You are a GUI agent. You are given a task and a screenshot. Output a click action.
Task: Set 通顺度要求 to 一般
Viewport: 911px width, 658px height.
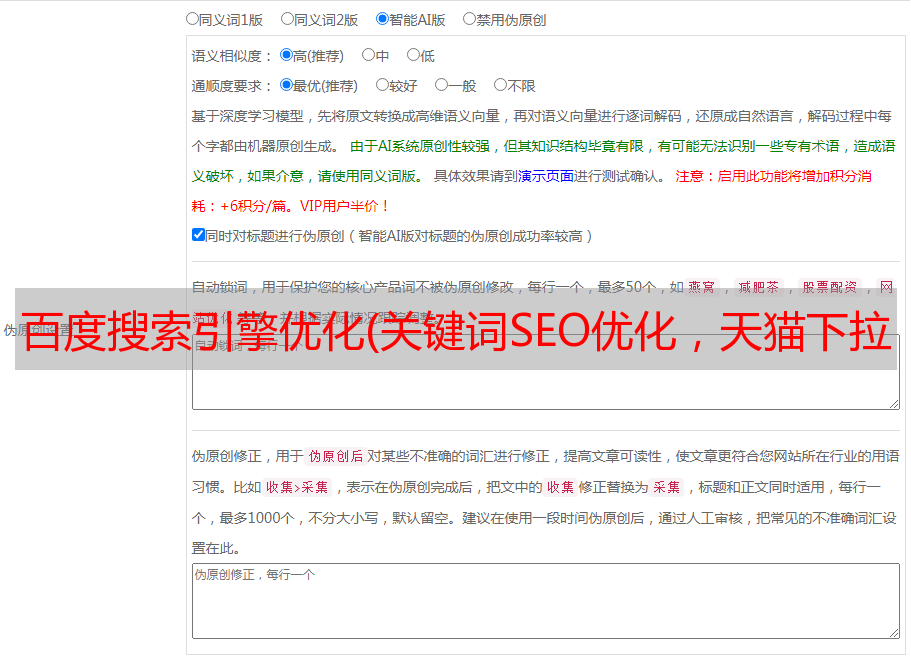coord(442,85)
